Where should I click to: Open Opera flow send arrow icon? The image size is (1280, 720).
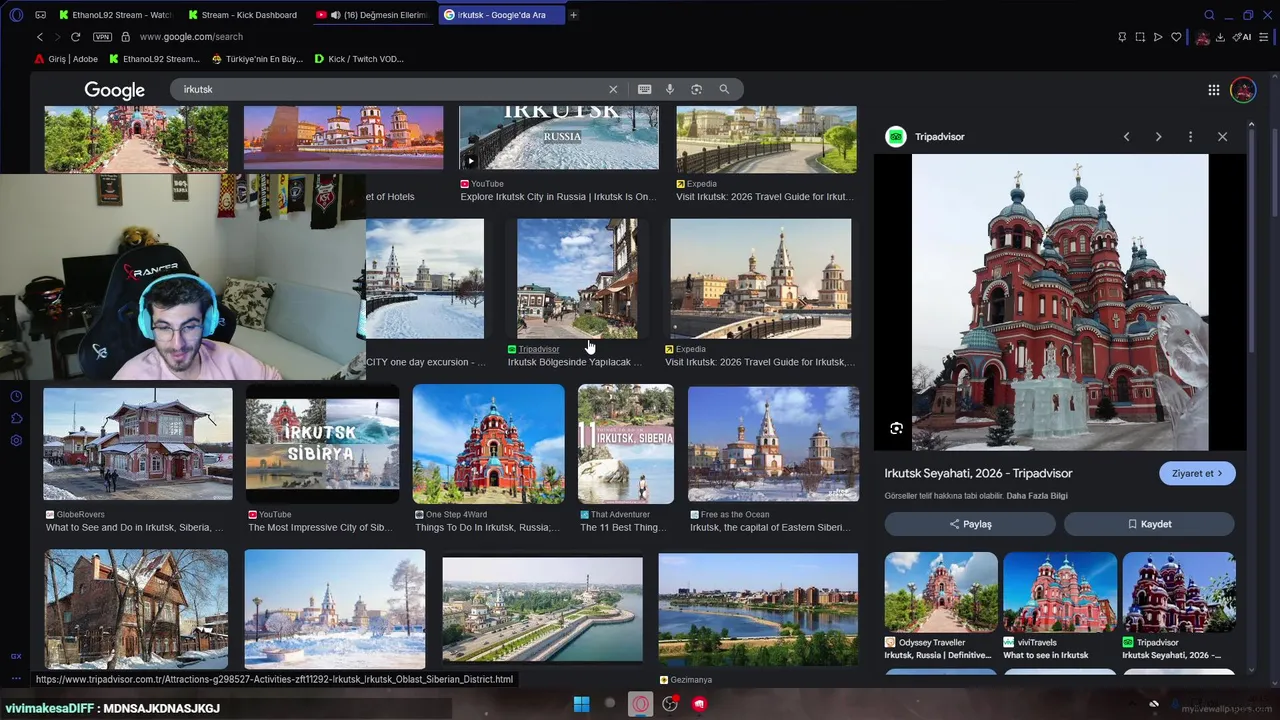tap(1158, 37)
